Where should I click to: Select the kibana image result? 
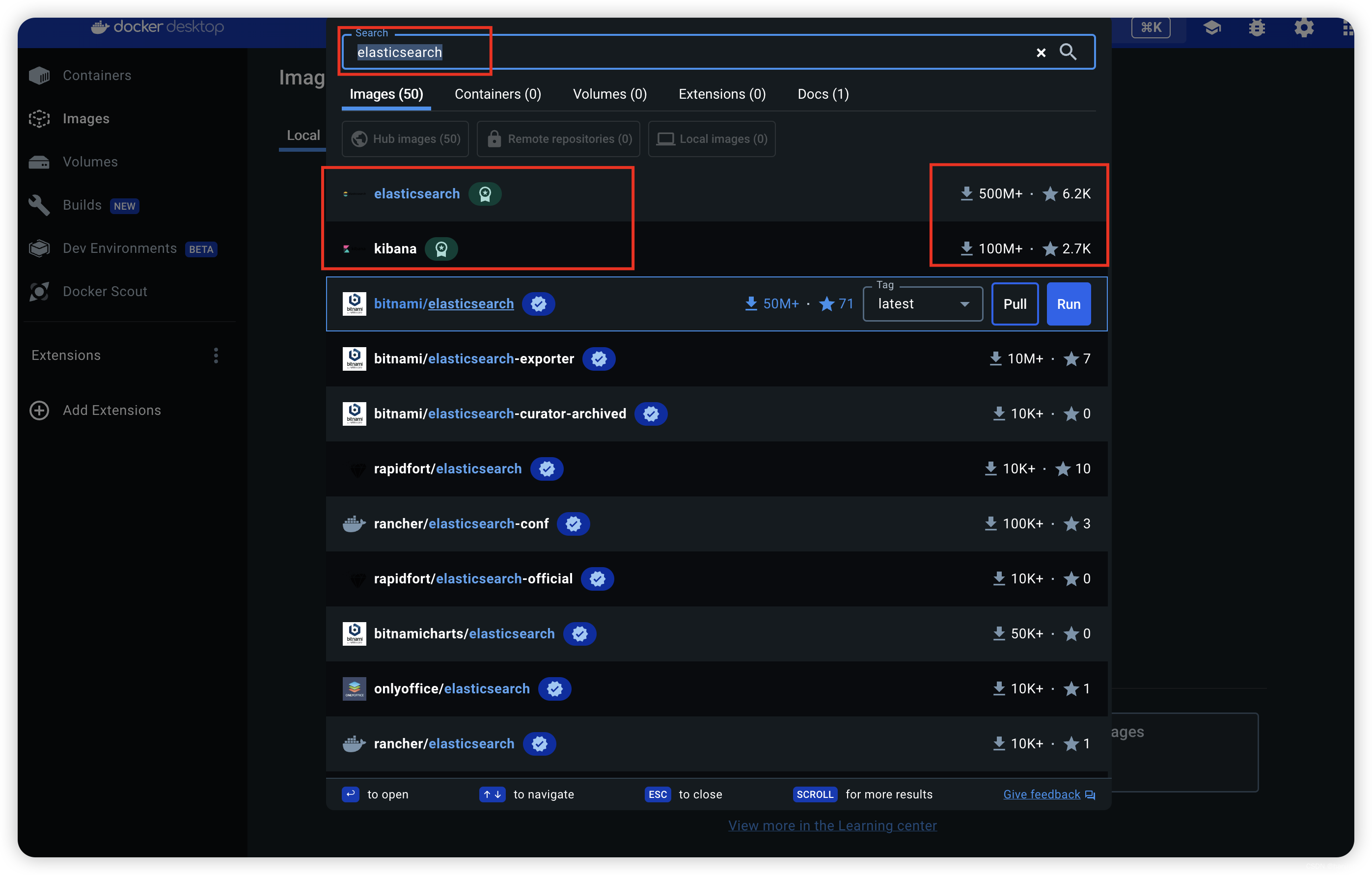point(396,248)
